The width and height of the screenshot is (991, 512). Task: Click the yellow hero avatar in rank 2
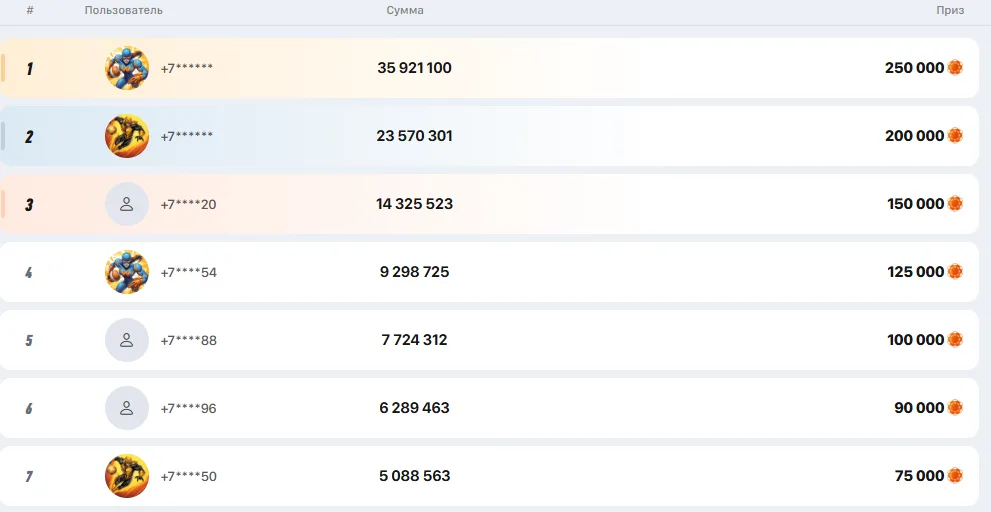point(127,136)
